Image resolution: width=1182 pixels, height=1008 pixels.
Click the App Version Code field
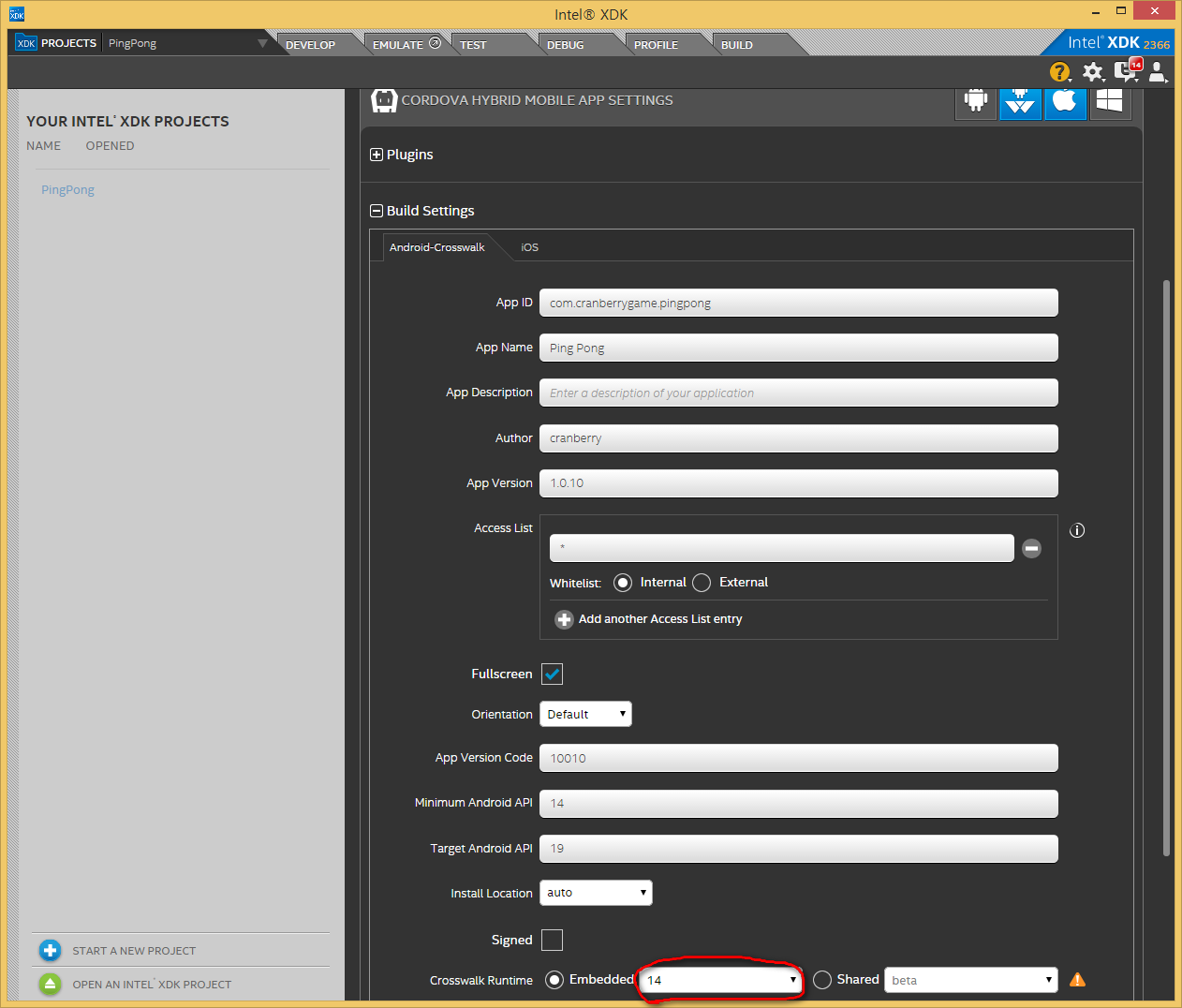[x=799, y=758]
